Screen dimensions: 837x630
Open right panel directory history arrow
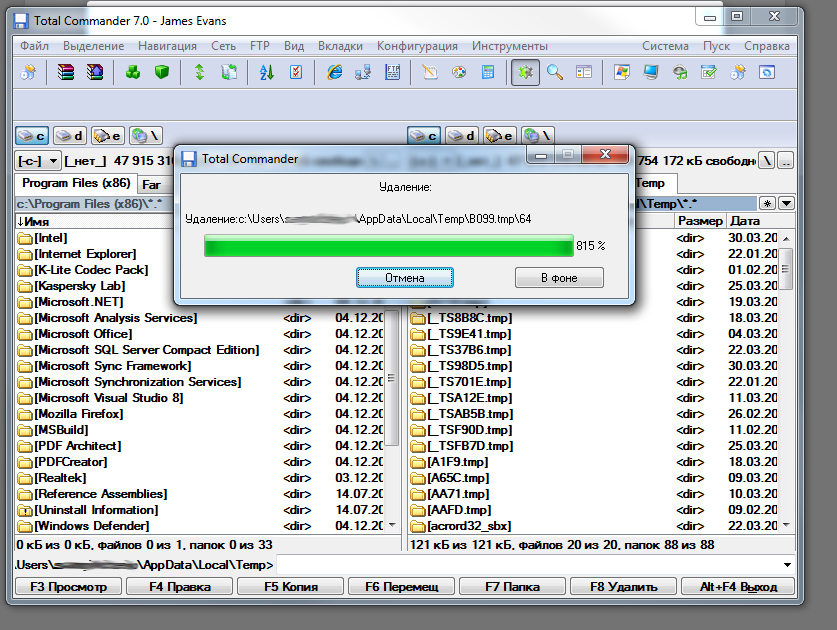(x=787, y=203)
